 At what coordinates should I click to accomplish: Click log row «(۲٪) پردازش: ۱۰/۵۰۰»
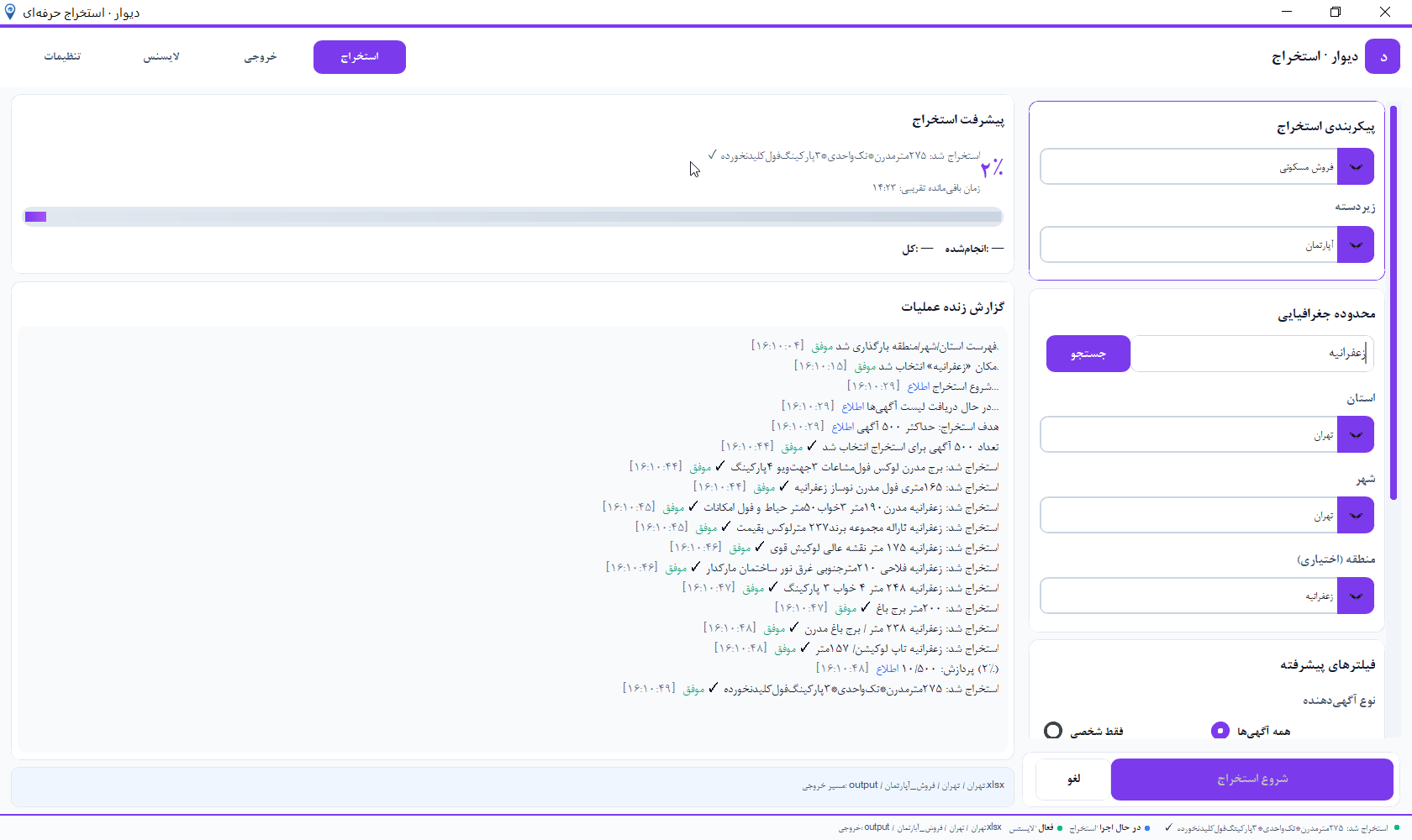coord(908,669)
